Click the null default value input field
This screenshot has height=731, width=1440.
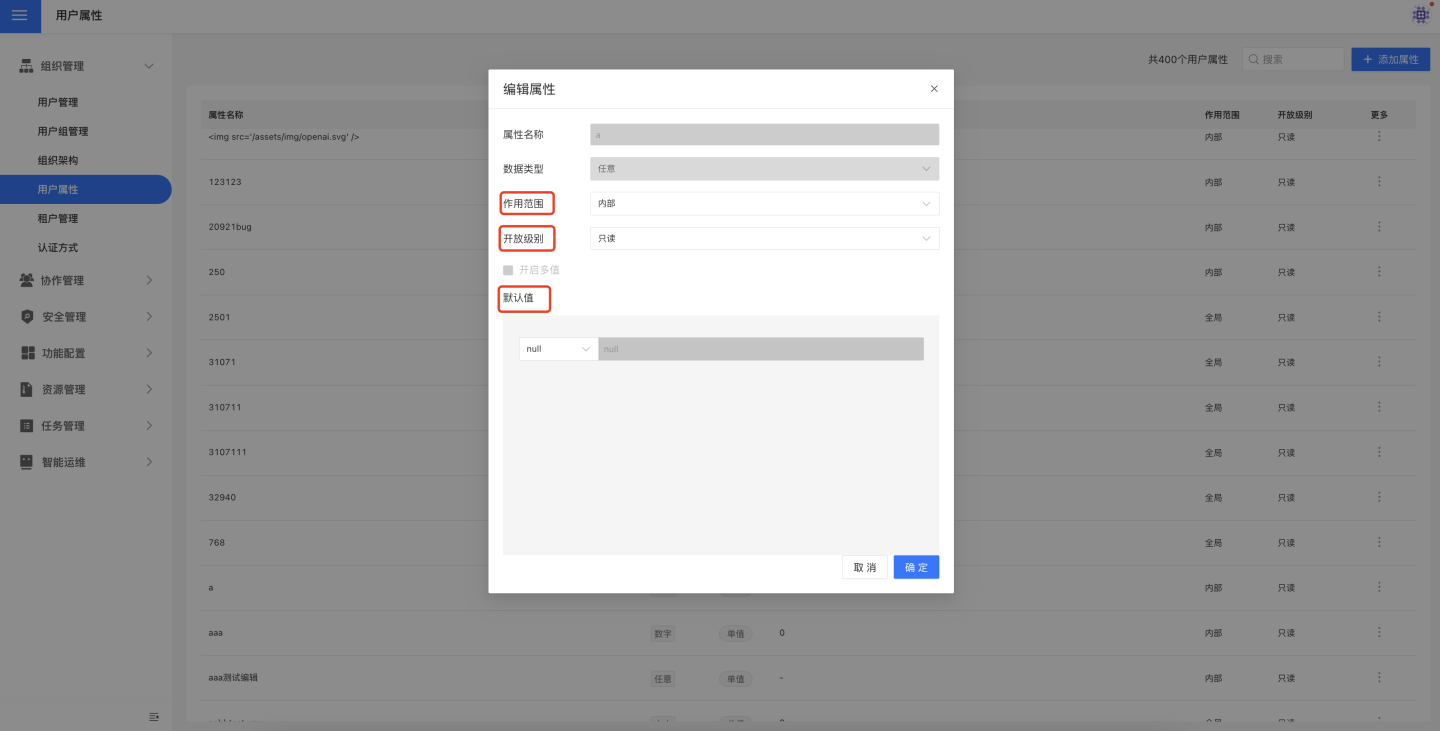click(761, 349)
